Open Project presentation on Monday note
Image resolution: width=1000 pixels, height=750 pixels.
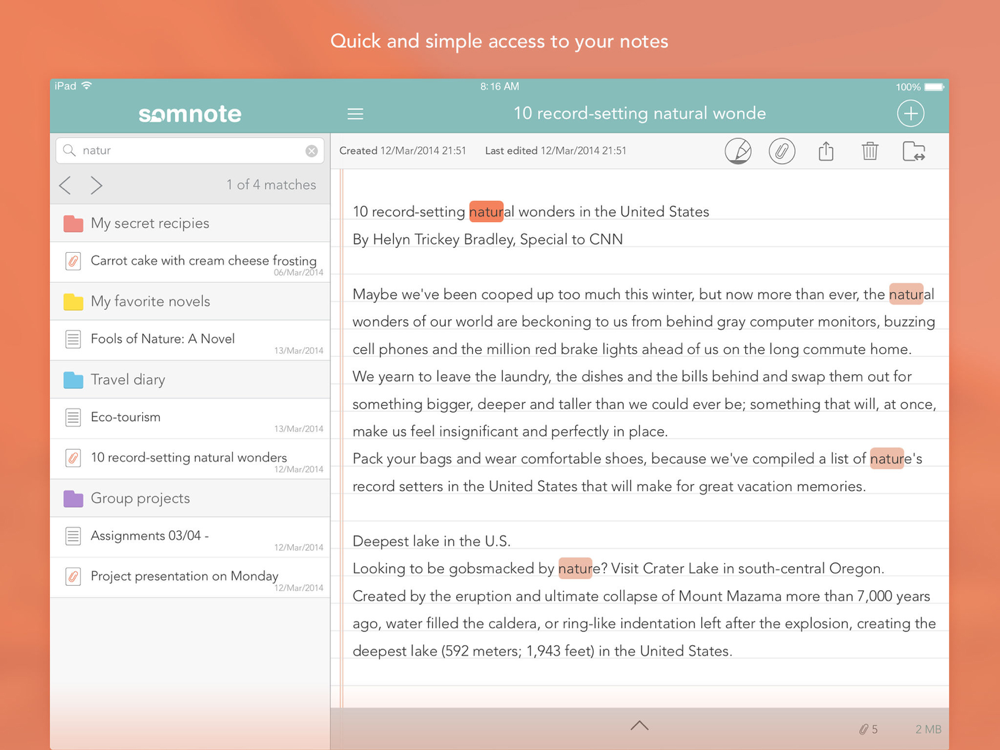(x=190, y=577)
